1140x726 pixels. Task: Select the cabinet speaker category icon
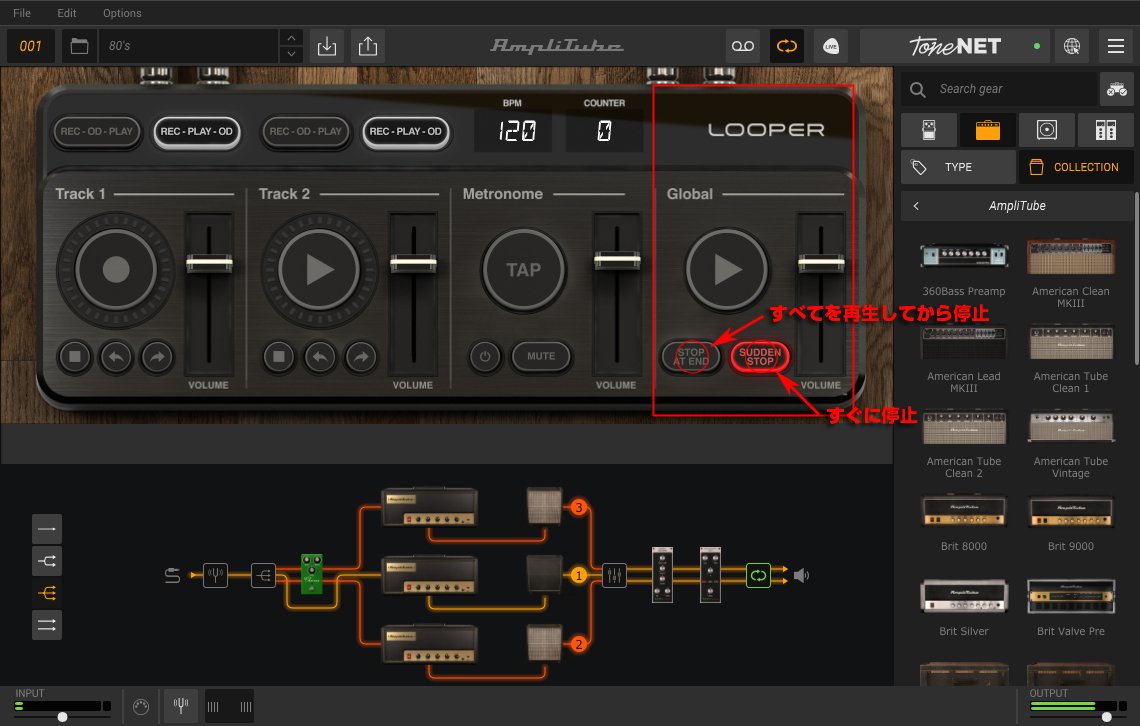tap(1046, 130)
